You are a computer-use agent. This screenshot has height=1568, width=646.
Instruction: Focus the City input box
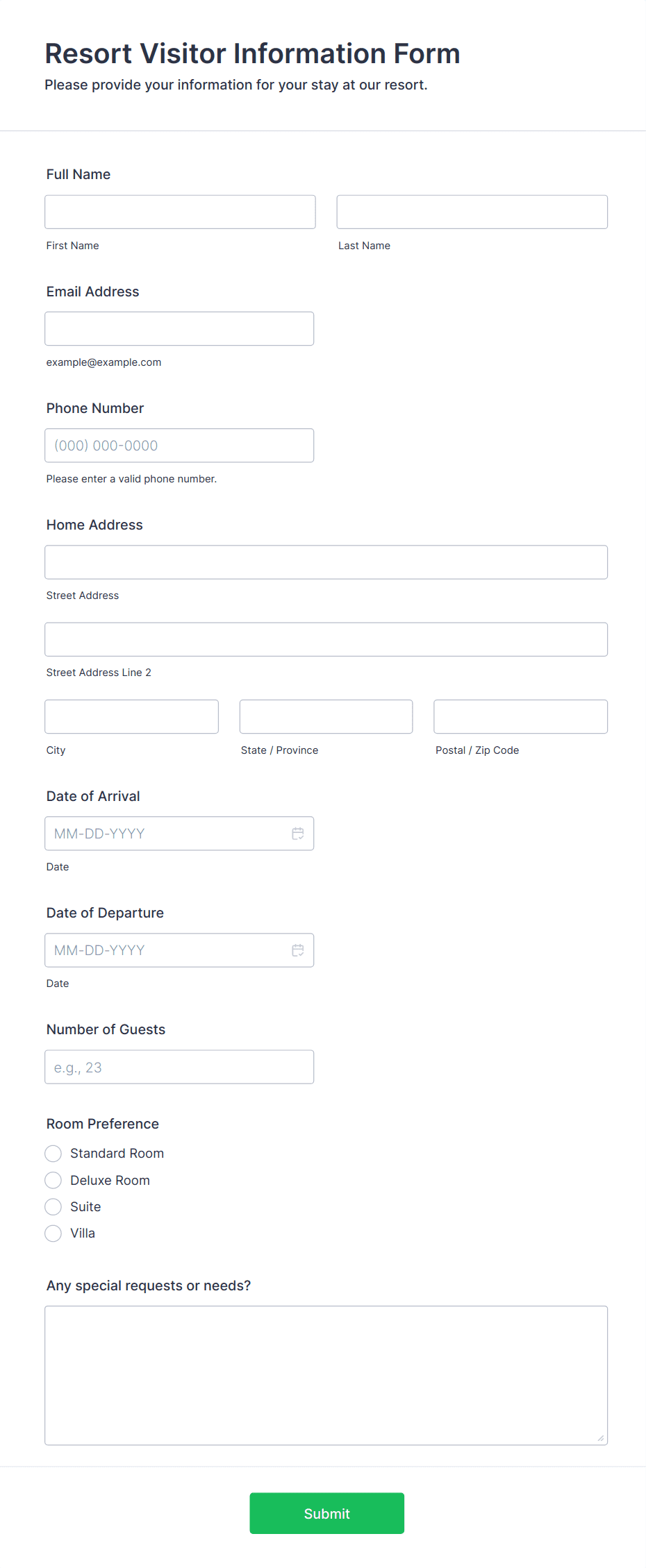click(x=131, y=716)
